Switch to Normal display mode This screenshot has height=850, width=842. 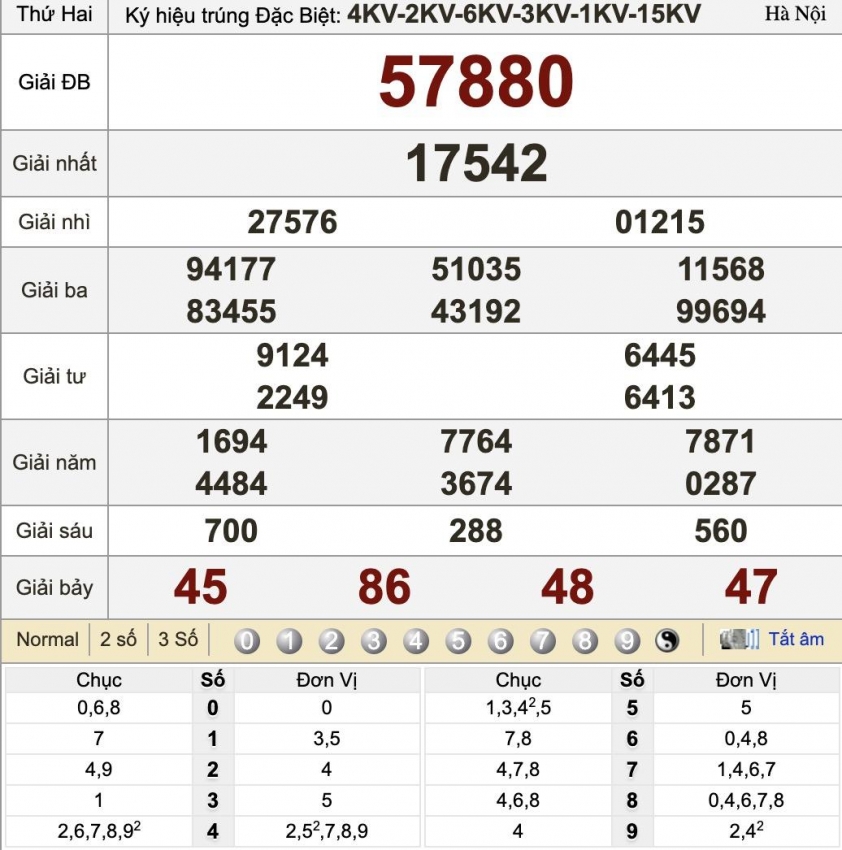tap(47, 639)
